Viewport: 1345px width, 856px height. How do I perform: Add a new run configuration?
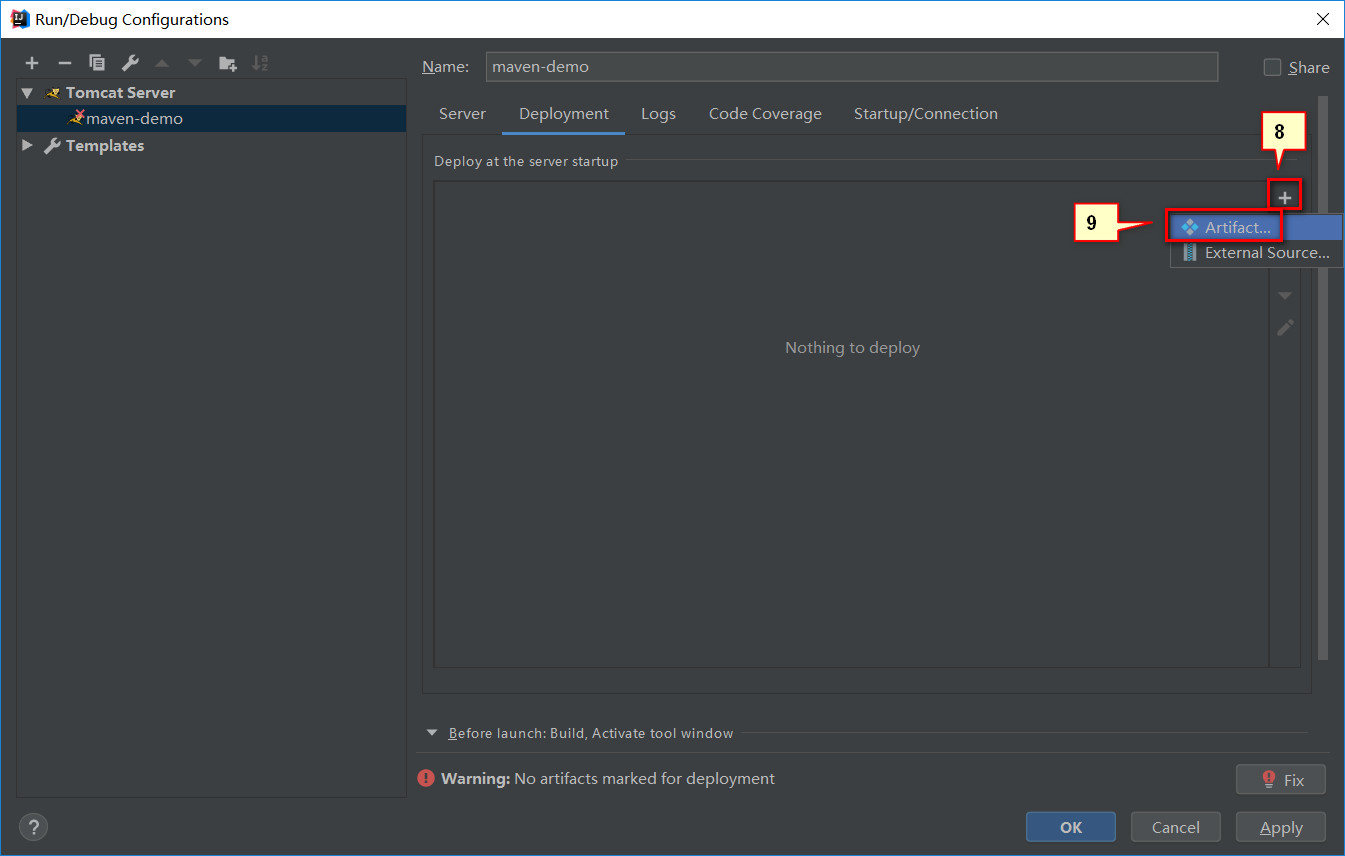point(32,64)
